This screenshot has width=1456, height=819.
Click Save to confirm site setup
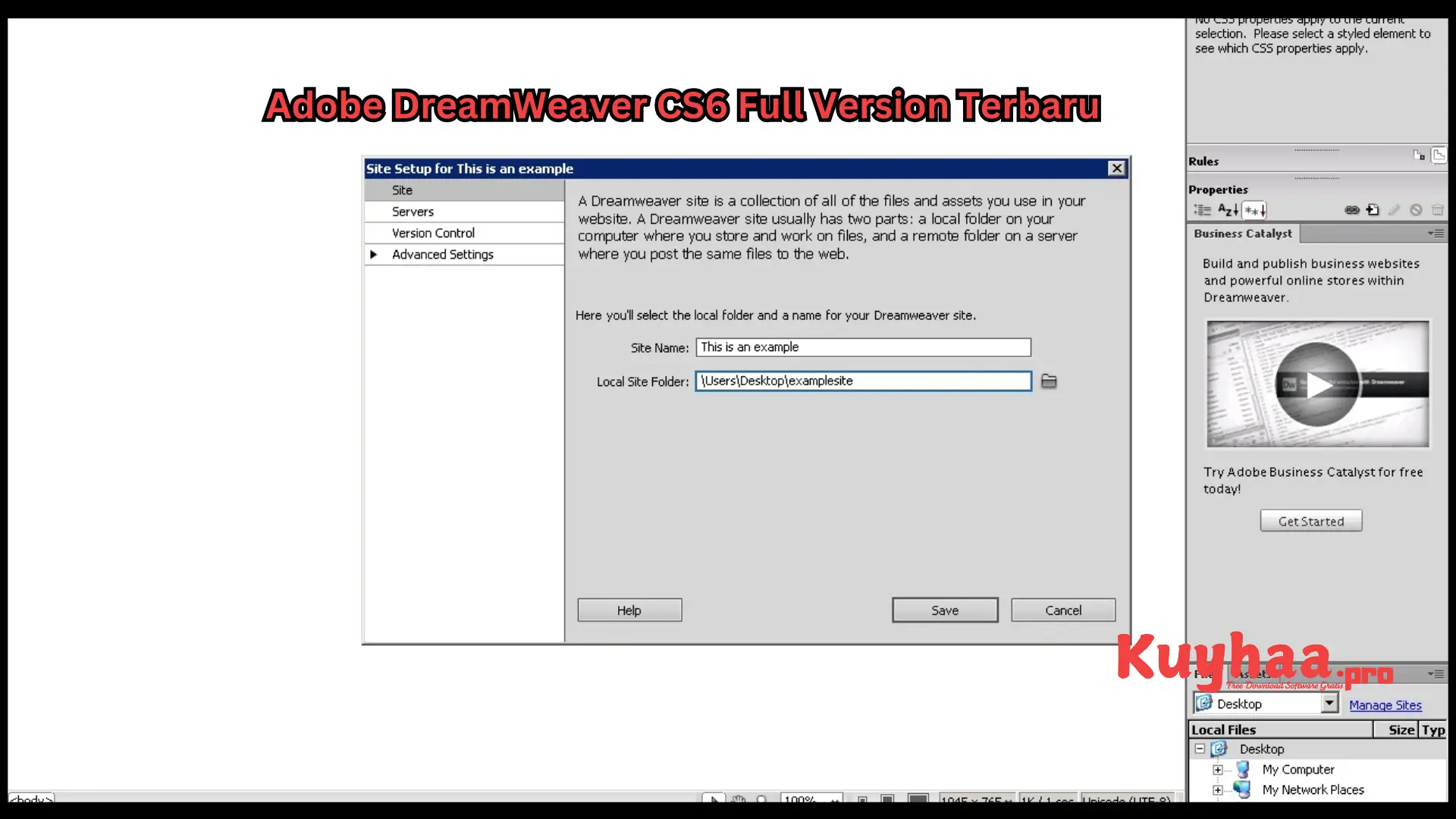[944, 610]
